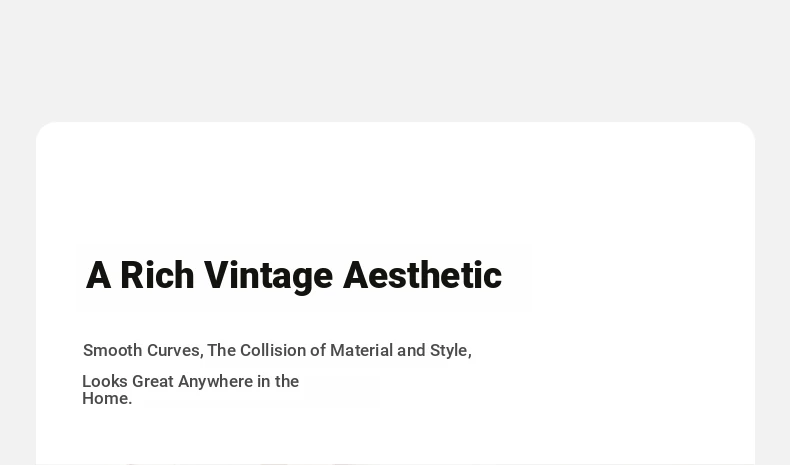Click the word "Material" in the subtitle
790x465 pixels.
tap(361, 350)
